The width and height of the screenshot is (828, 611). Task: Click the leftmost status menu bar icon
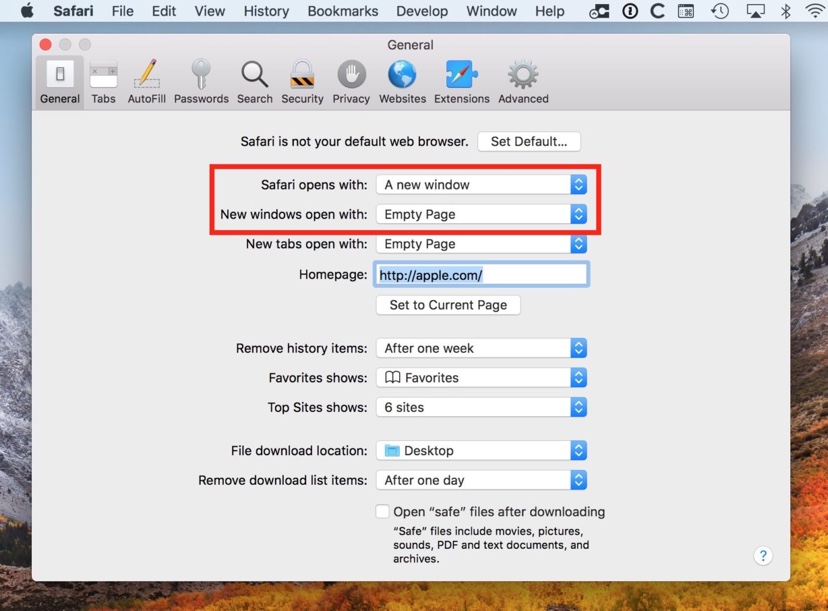[x=599, y=11]
